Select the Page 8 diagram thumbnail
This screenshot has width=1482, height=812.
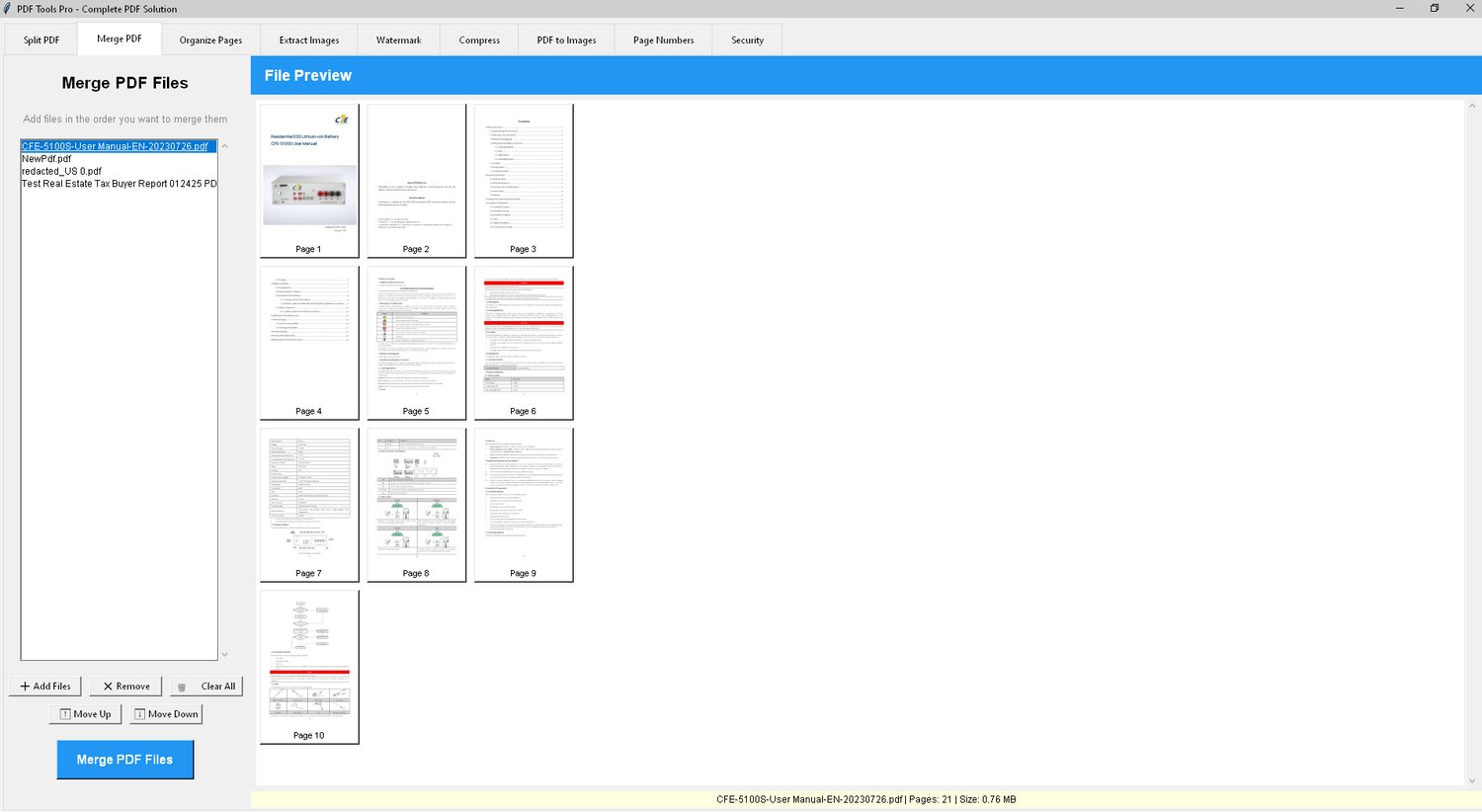click(x=416, y=505)
